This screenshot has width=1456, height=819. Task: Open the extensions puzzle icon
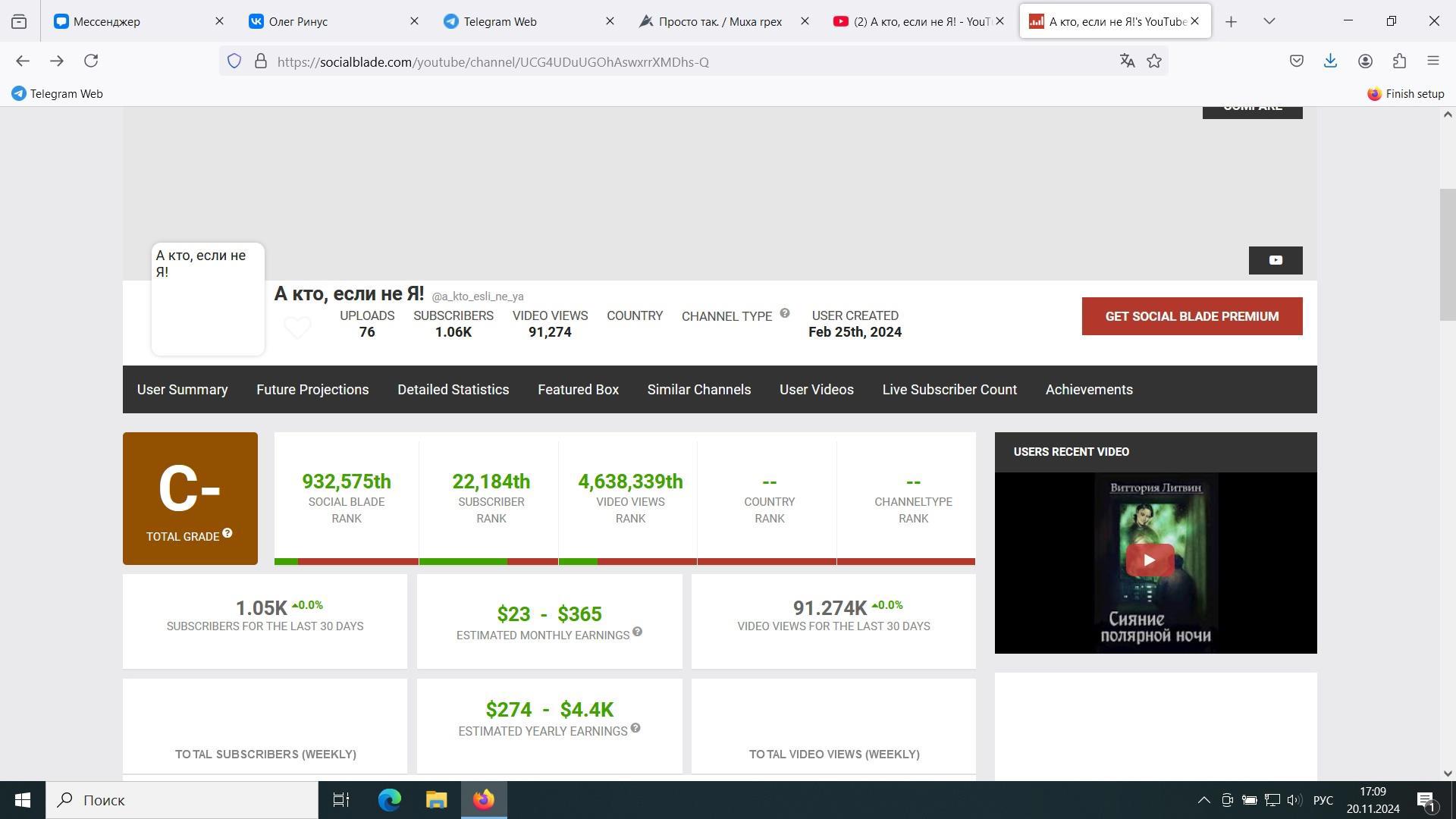(x=1399, y=61)
